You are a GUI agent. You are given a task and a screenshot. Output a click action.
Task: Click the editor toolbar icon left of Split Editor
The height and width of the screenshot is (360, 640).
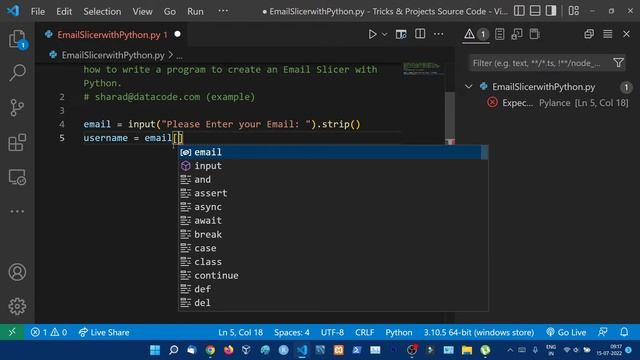401,35
